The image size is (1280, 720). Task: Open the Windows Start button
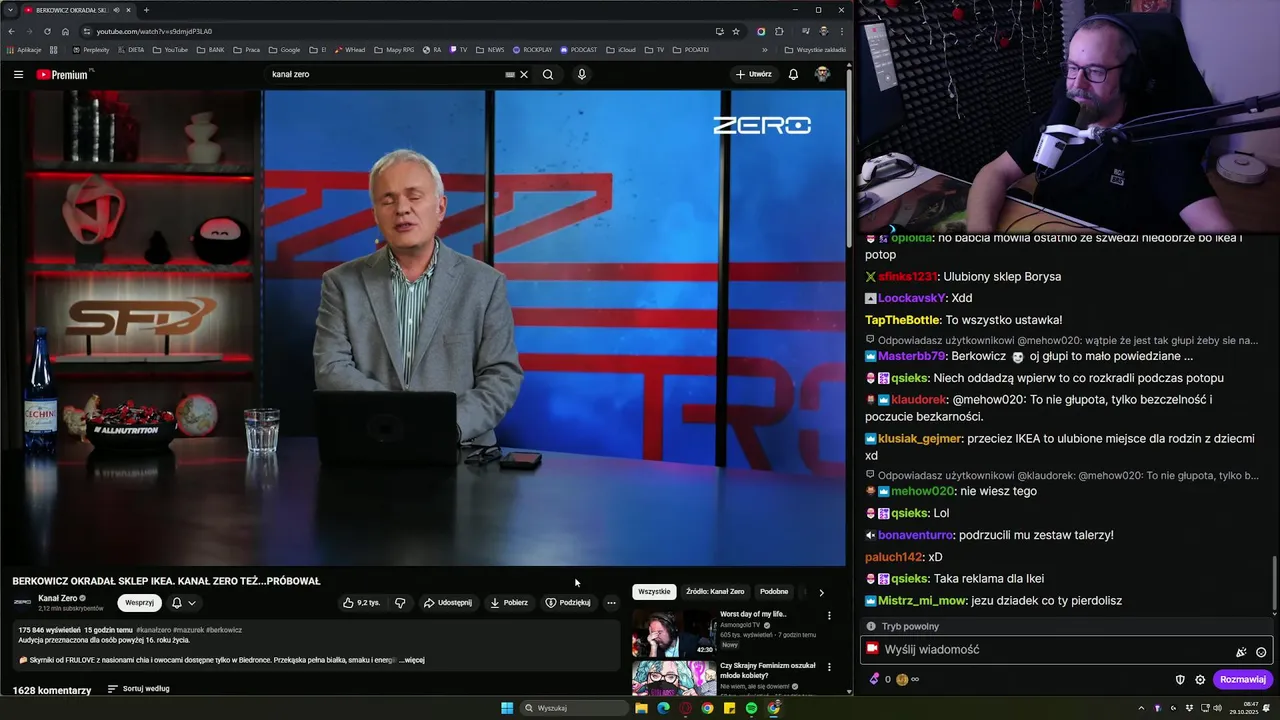click(507, 708)
